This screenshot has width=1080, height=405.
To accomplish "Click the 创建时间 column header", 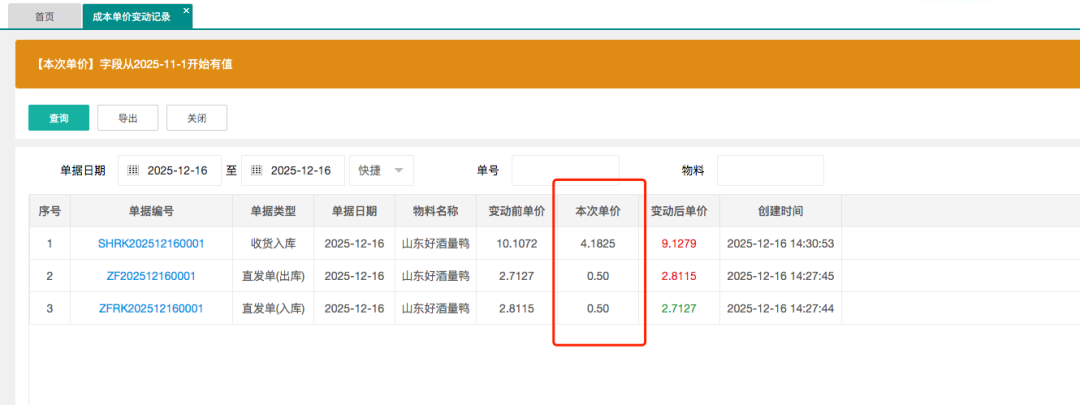I will (x=780, y=211).
